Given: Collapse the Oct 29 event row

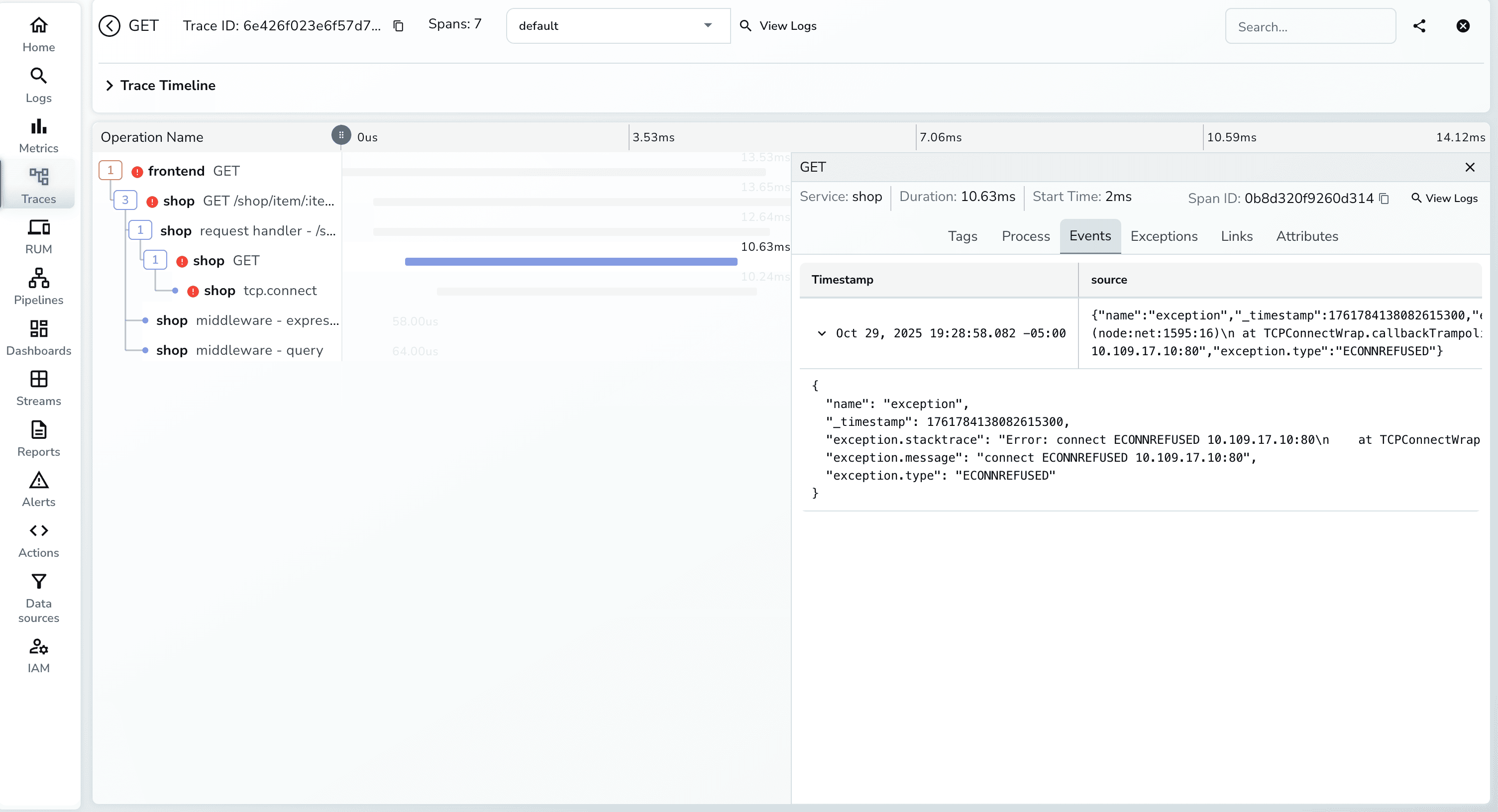Looking at the screenshot, I should tap(821, 333).
